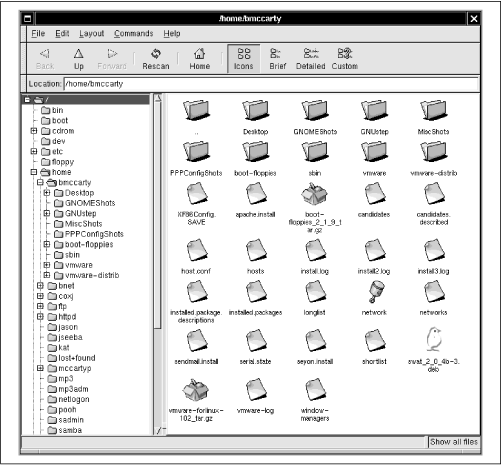Click the tree pane vertical scrollbar

click(x=158, y=264)
